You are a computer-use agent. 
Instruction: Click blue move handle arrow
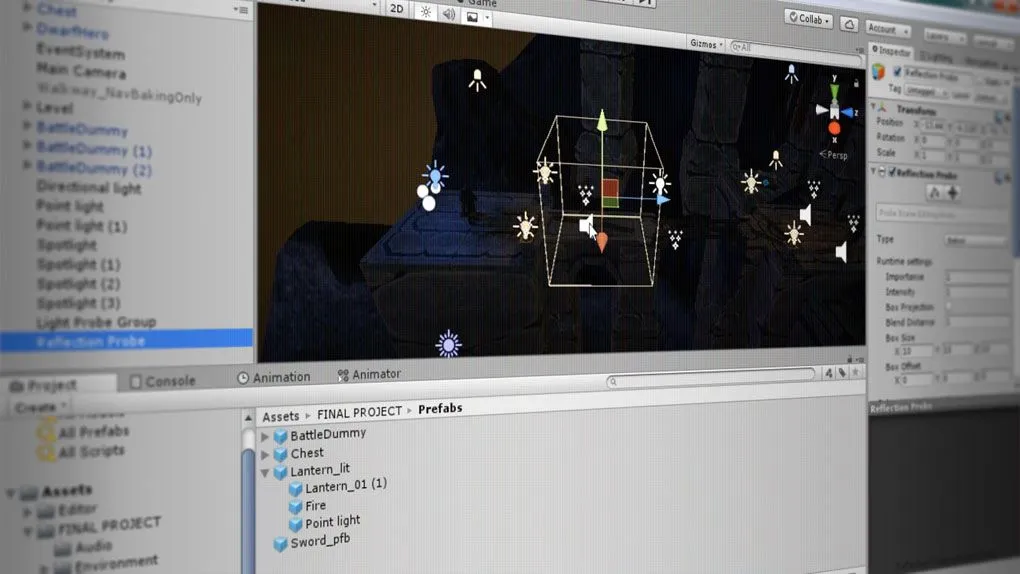click(x=662, y=199)
